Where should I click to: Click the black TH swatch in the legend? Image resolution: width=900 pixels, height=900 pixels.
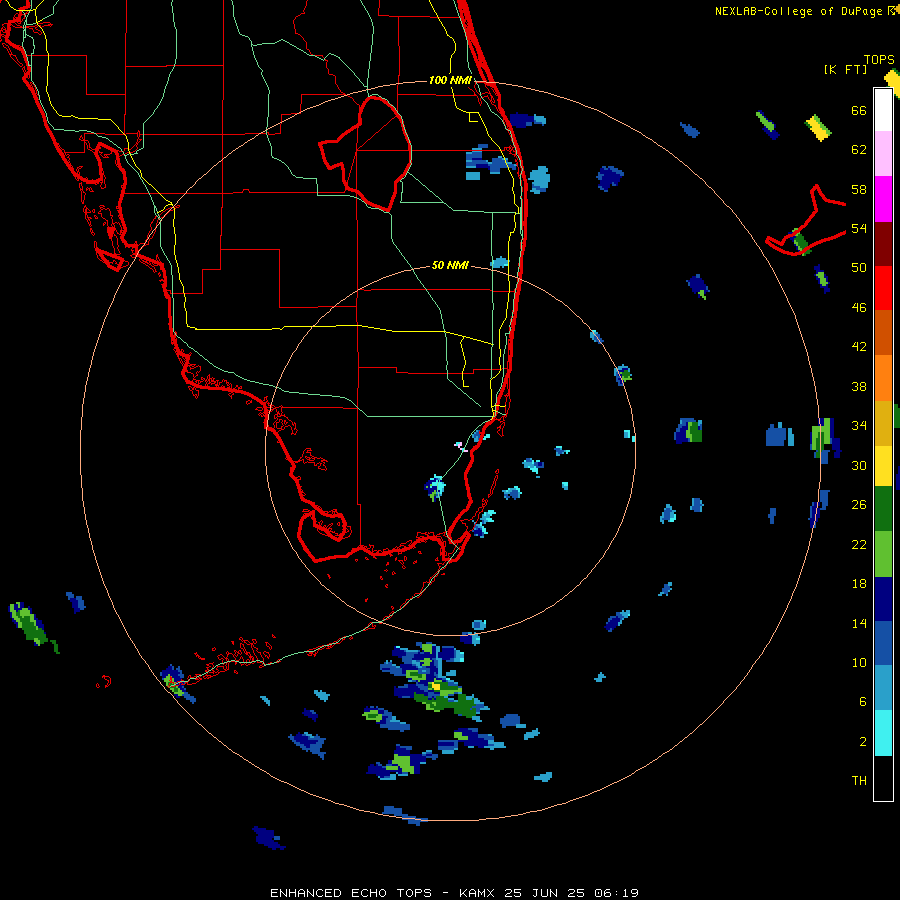pyautogui.click(x=883, y=778)
